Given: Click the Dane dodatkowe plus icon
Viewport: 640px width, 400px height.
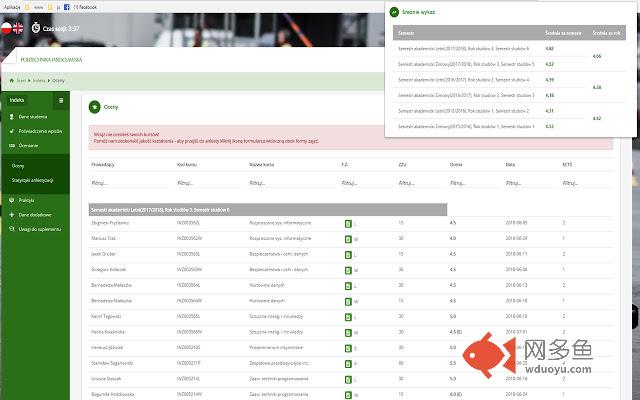Looking at the screenshot, I should [x=11, y=215].
